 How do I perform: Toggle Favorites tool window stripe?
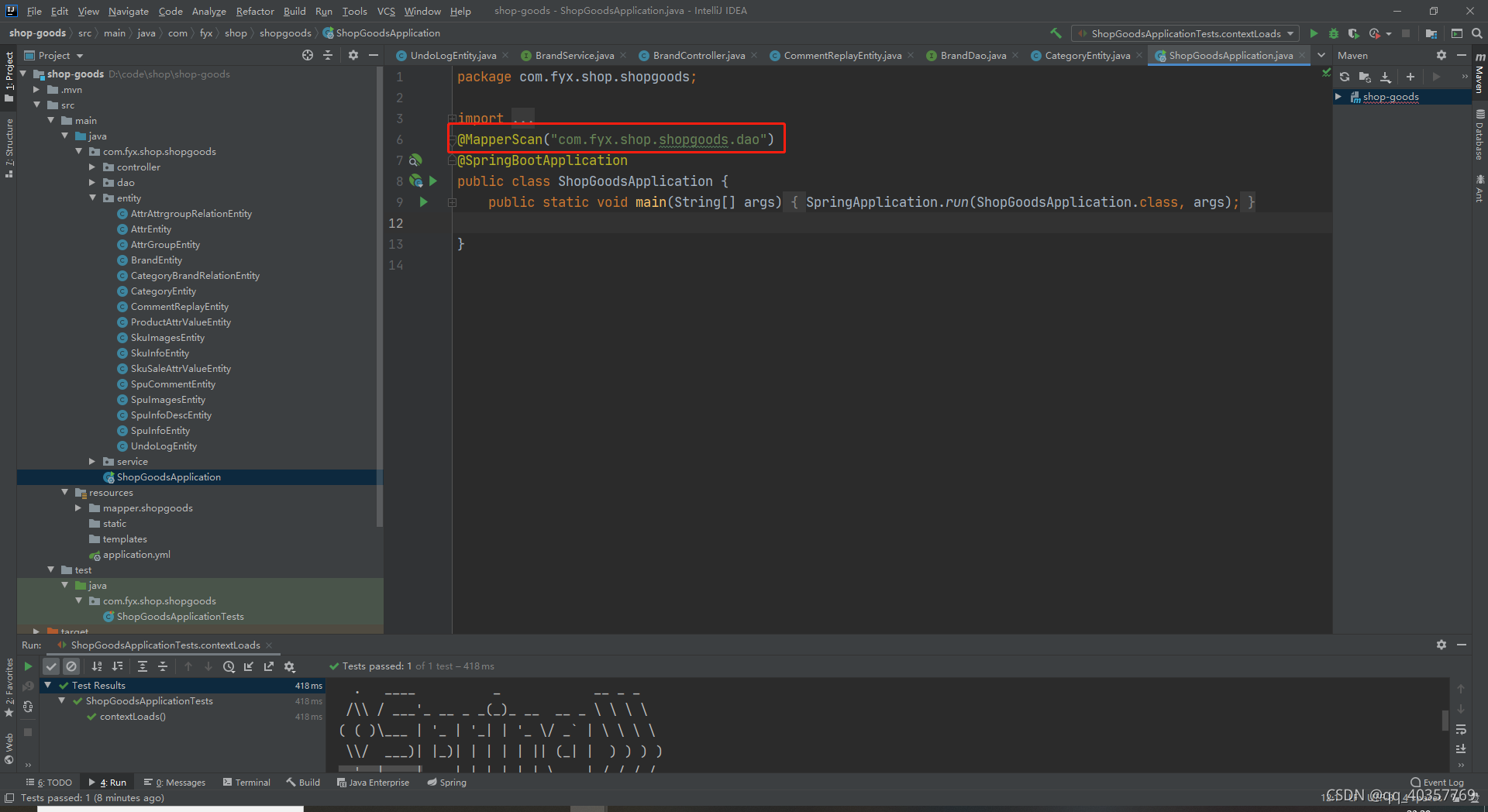(9, 687)
